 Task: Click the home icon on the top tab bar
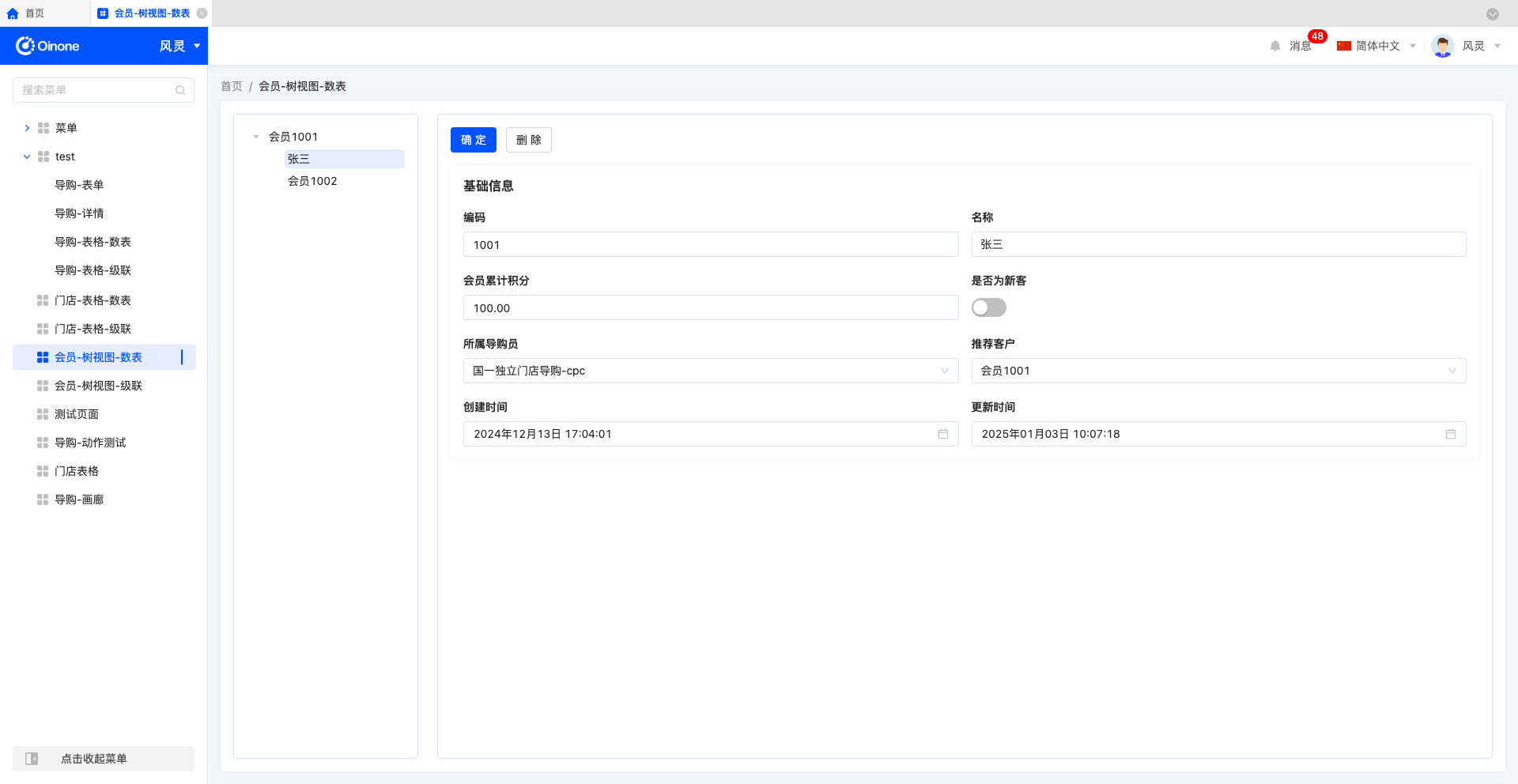pyautogui.click(x=13, y=13)
